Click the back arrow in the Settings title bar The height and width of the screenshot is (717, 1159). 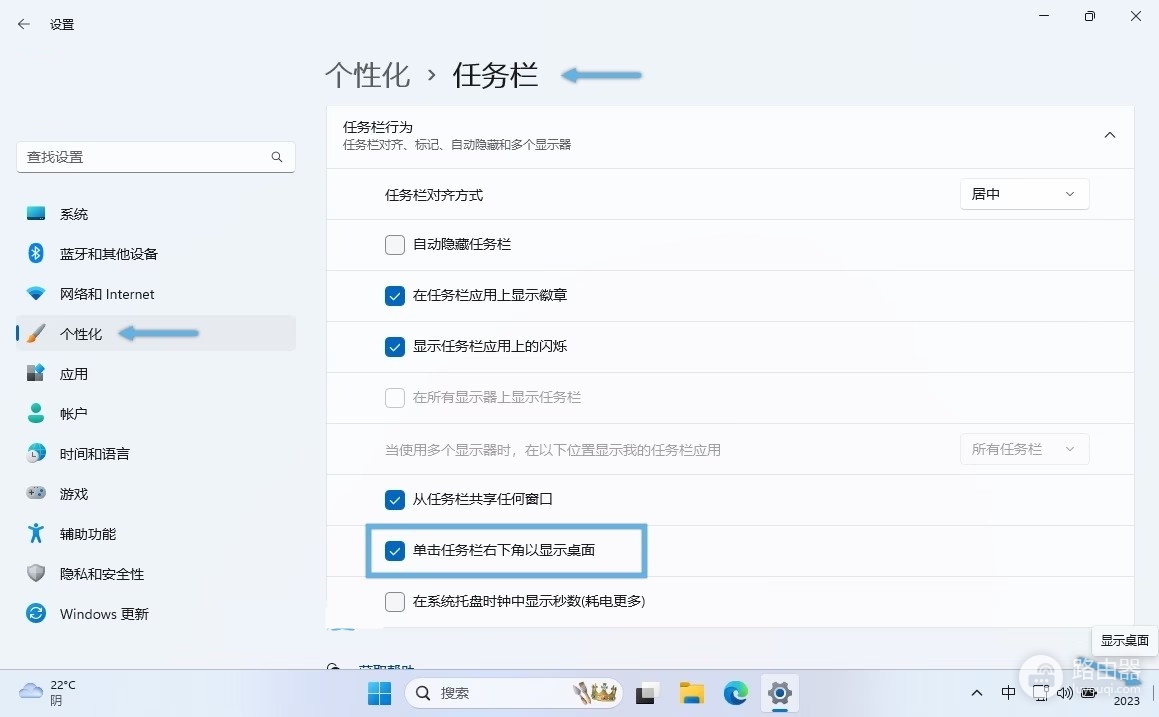(24, 24)
